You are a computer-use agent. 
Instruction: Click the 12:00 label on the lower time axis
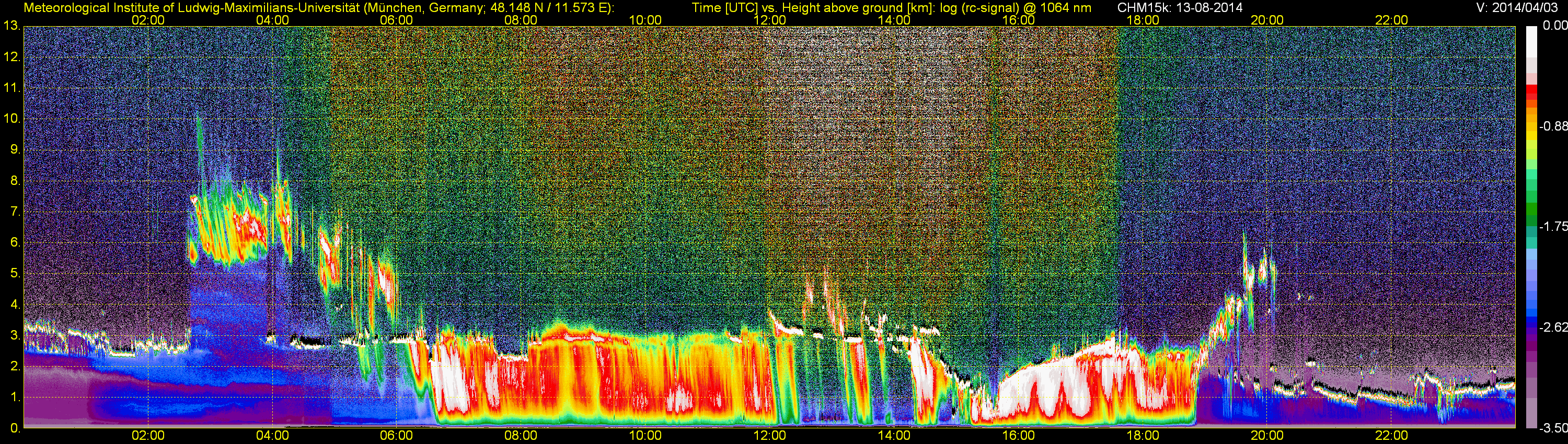tap(769, 436)
